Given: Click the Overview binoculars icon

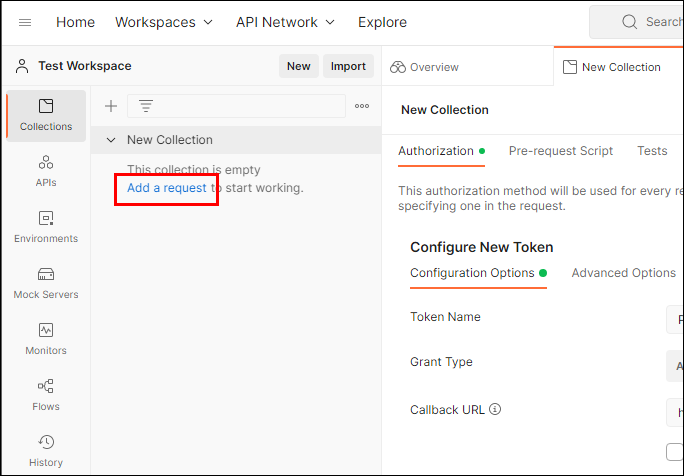Looking at the screenshot, I should [x=397, y=67].
